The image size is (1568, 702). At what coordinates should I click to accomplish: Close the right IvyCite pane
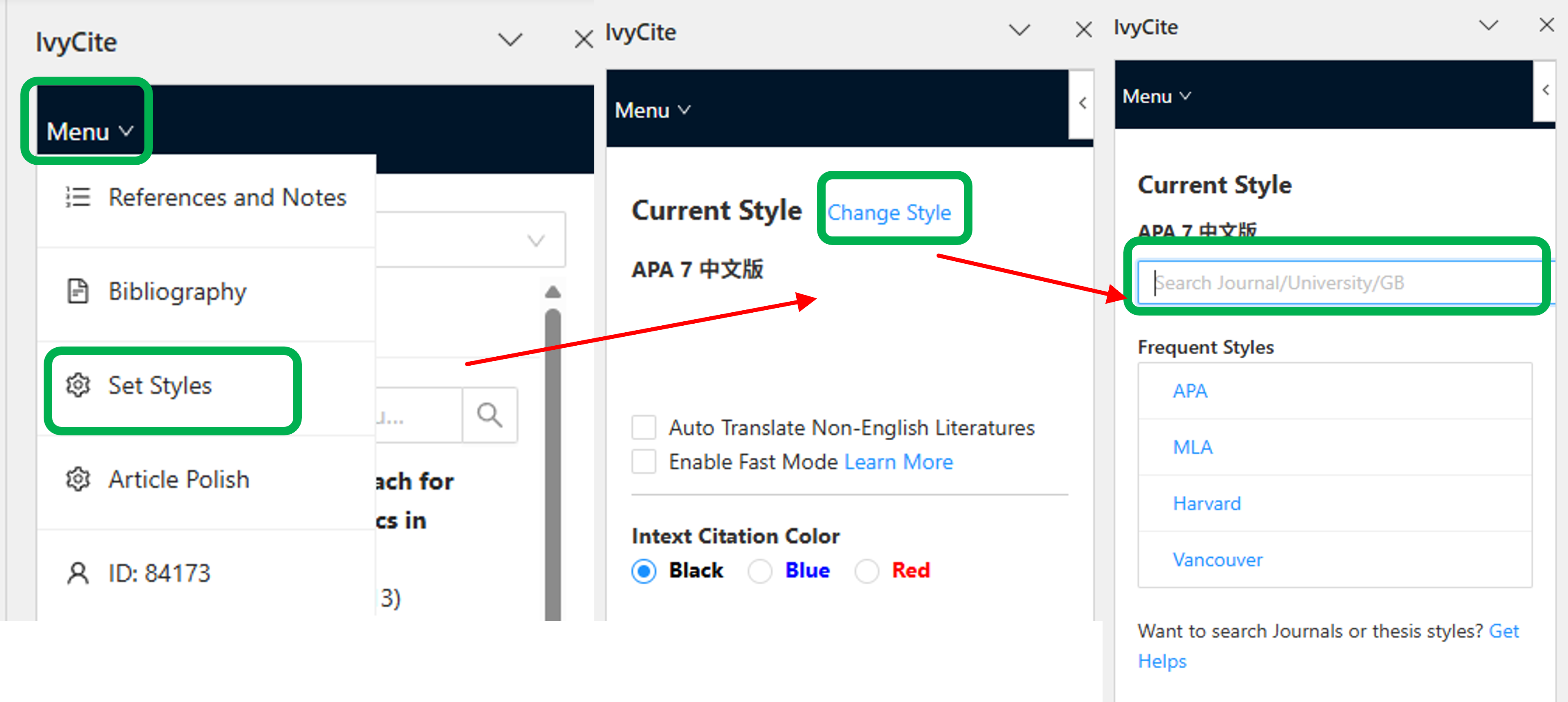pos(1547,26)
